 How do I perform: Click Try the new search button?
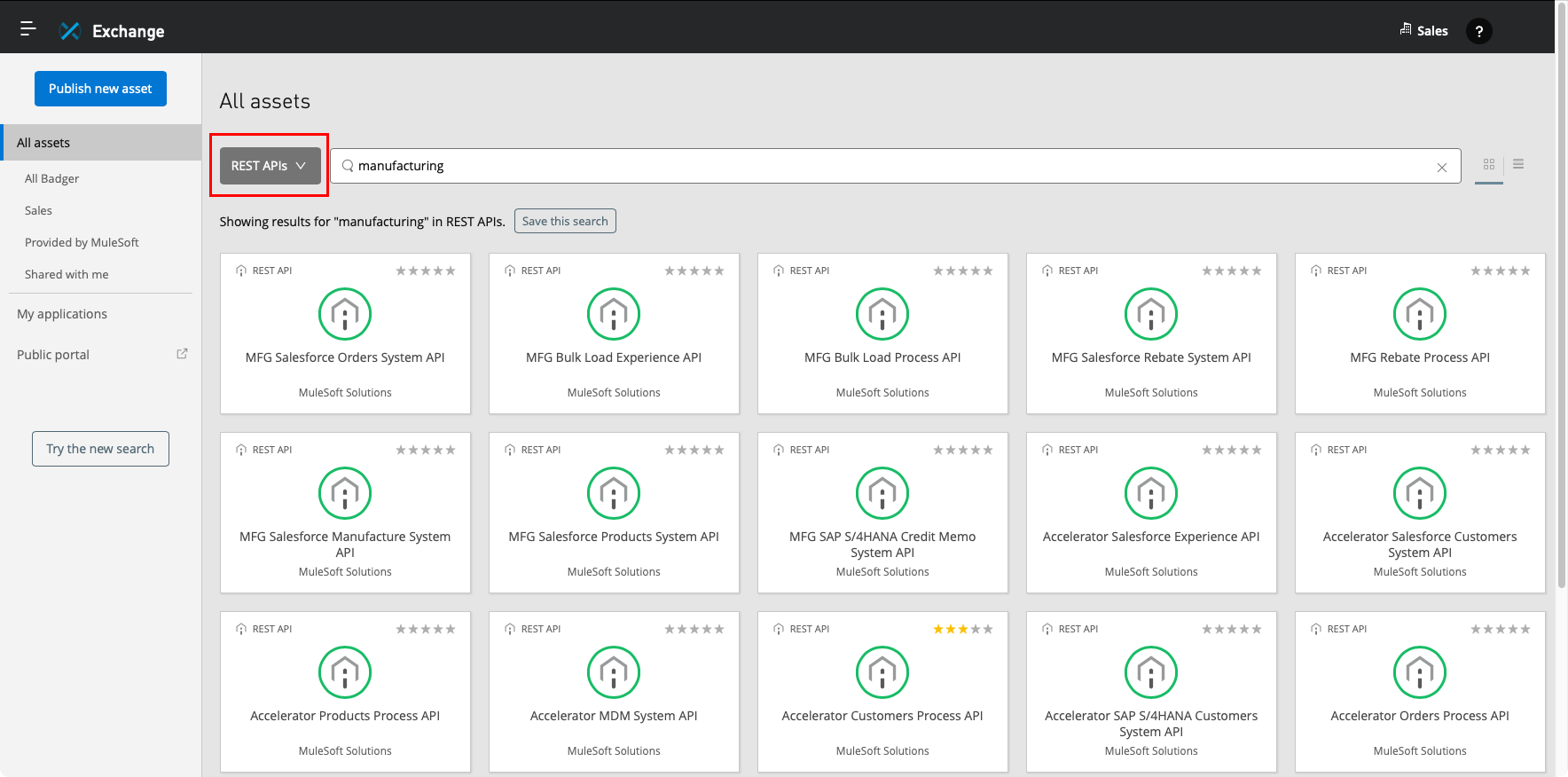tap(100, 449)
